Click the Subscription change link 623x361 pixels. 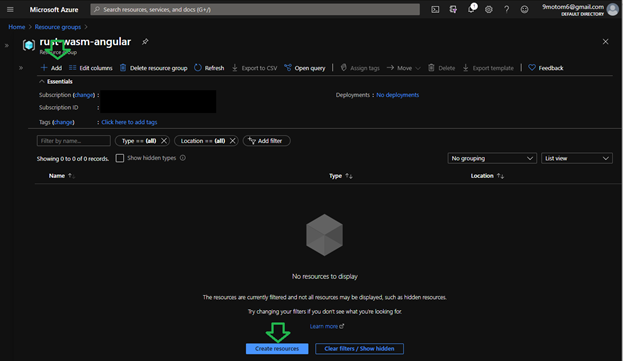click(x=84, y=95)
